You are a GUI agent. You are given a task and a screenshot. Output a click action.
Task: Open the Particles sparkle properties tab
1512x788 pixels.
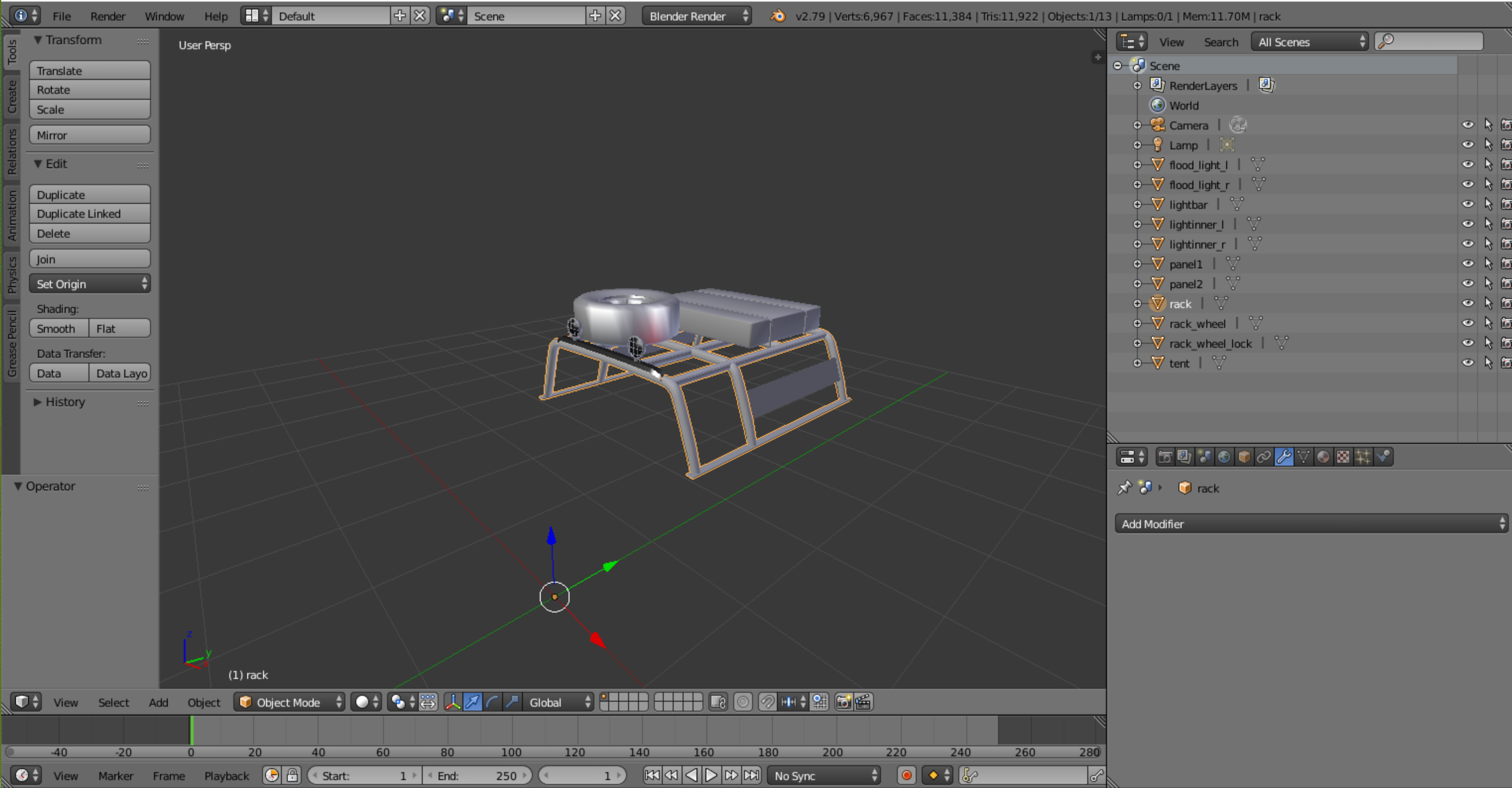tap(1363, 456)
